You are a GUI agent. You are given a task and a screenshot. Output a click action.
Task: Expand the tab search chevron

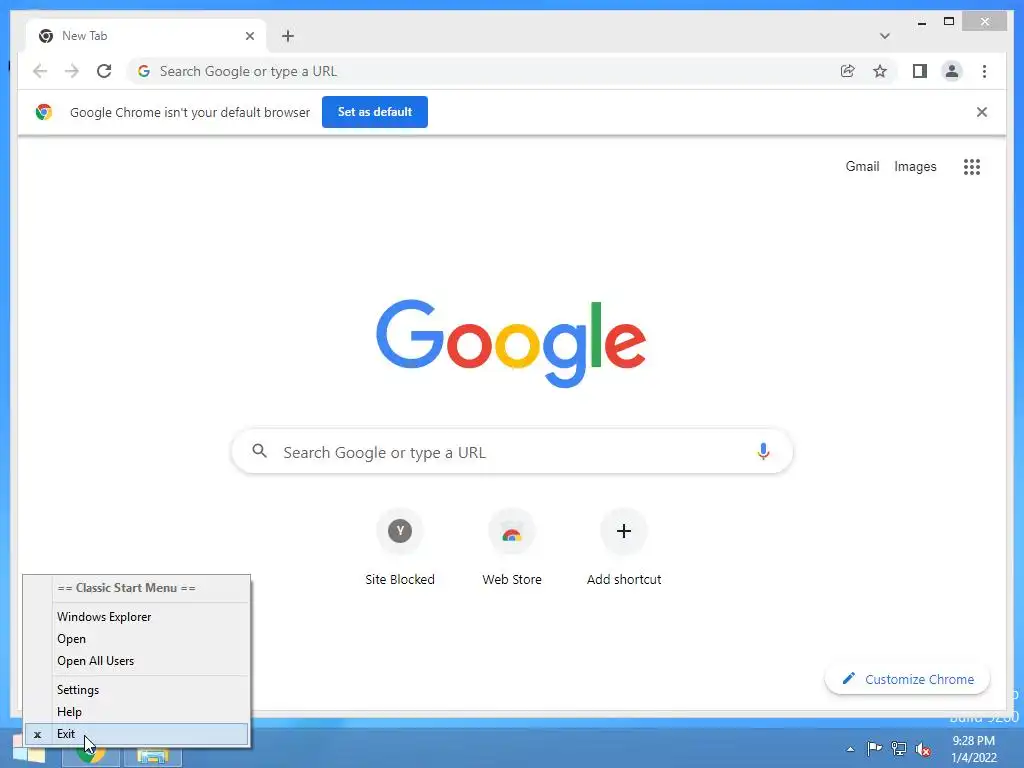885,36
